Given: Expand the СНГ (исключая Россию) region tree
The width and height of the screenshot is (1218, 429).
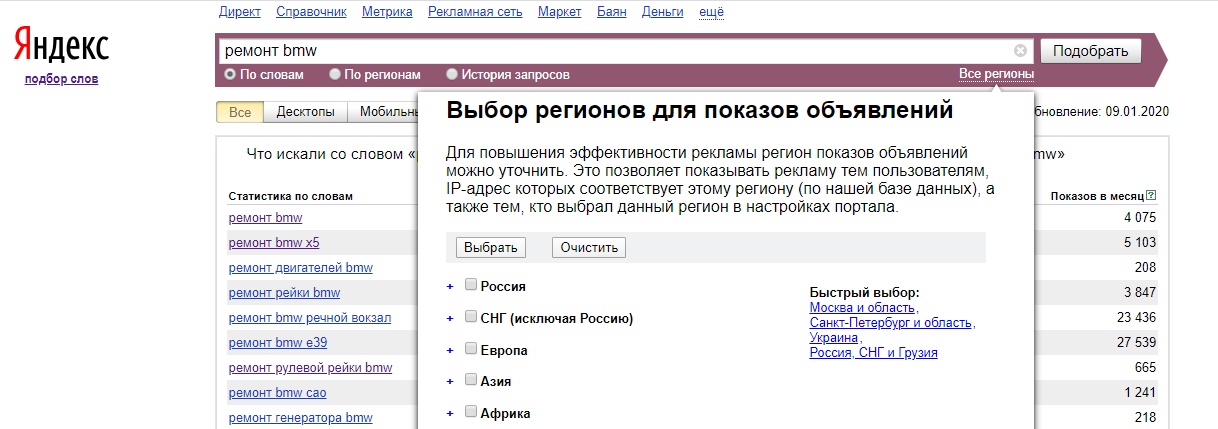Looking at the screenshot, I should pyautogui.click(x=450, y=318).
